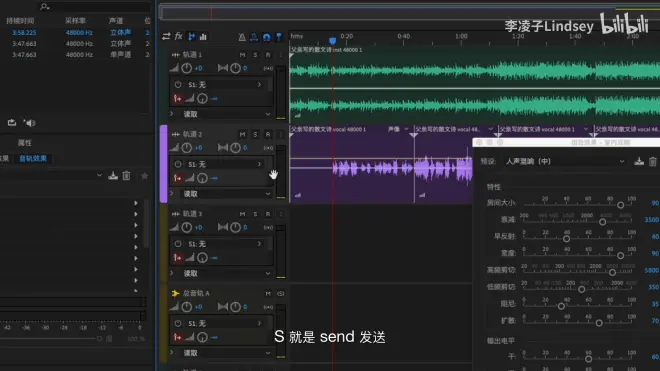The width and height of the screenshot is (660, 371).
Task: Toggle the blue headphone monitoring icon
Action: pyautogui.click(x=266, y=37)
